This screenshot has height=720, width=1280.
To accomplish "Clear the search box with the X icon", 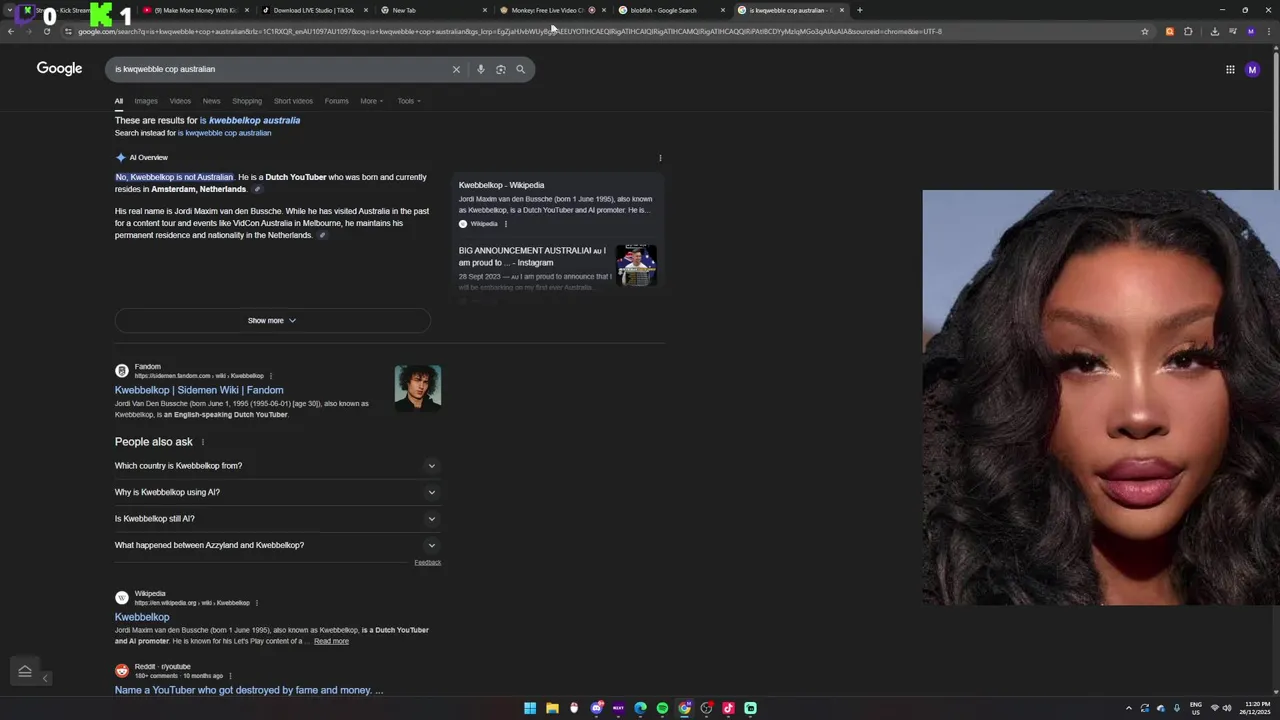I will 456,69.
